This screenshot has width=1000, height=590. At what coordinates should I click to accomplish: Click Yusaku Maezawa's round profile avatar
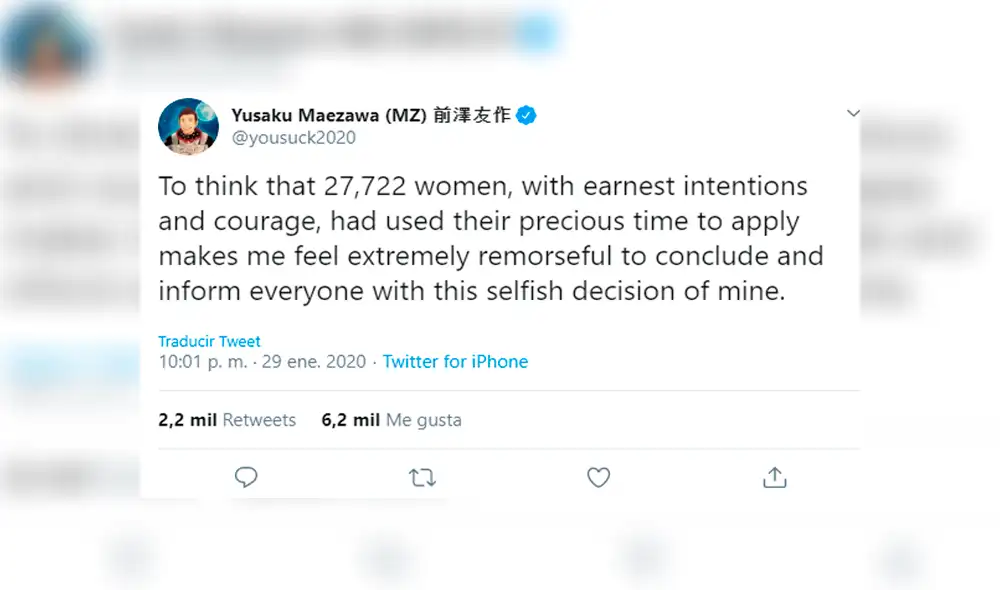[x=188, y=127]
